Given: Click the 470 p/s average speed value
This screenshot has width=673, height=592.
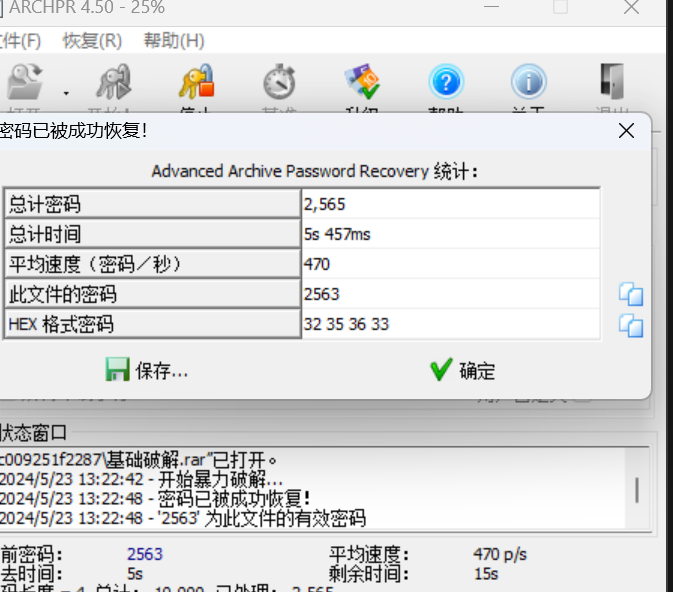Looking at the screenshot, I should (x=500, y=554).
